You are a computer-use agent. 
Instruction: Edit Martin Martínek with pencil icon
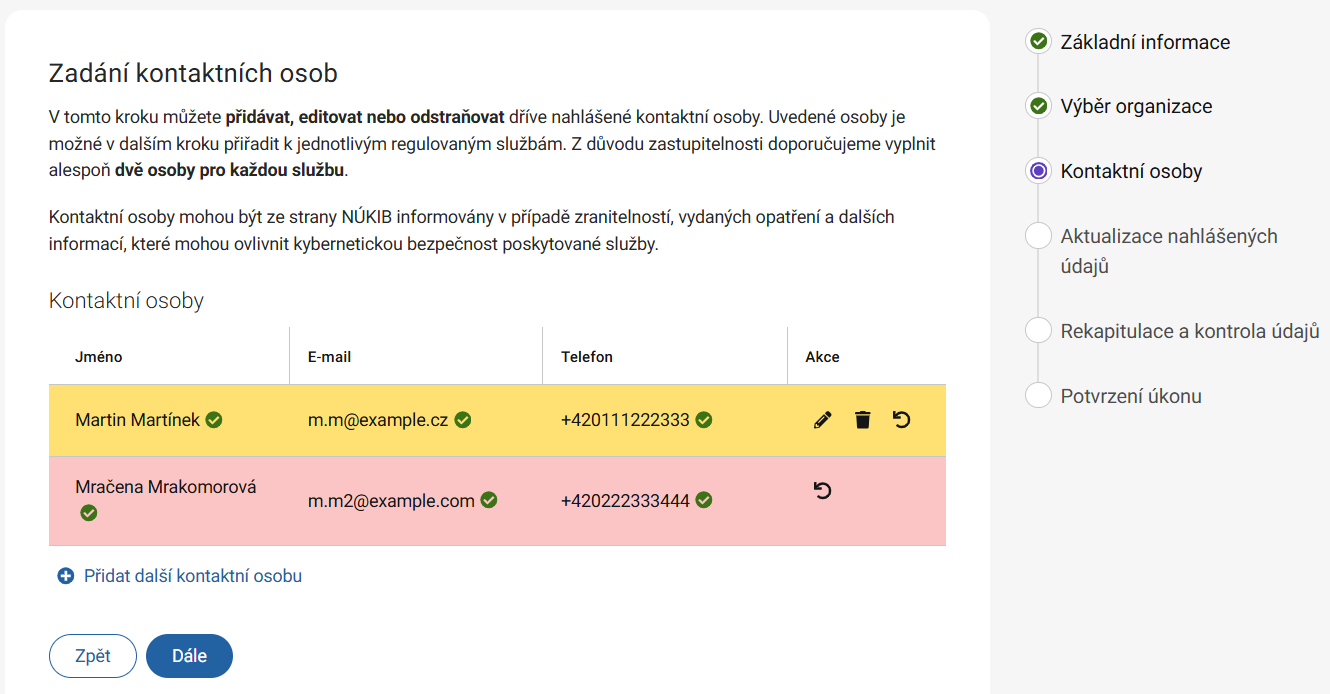point(822,420)
